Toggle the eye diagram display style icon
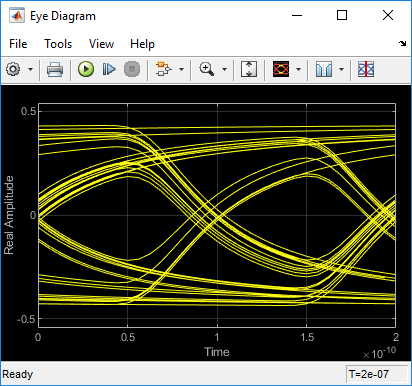The height and width of the screenshot is (386, 412). point(281,69)
